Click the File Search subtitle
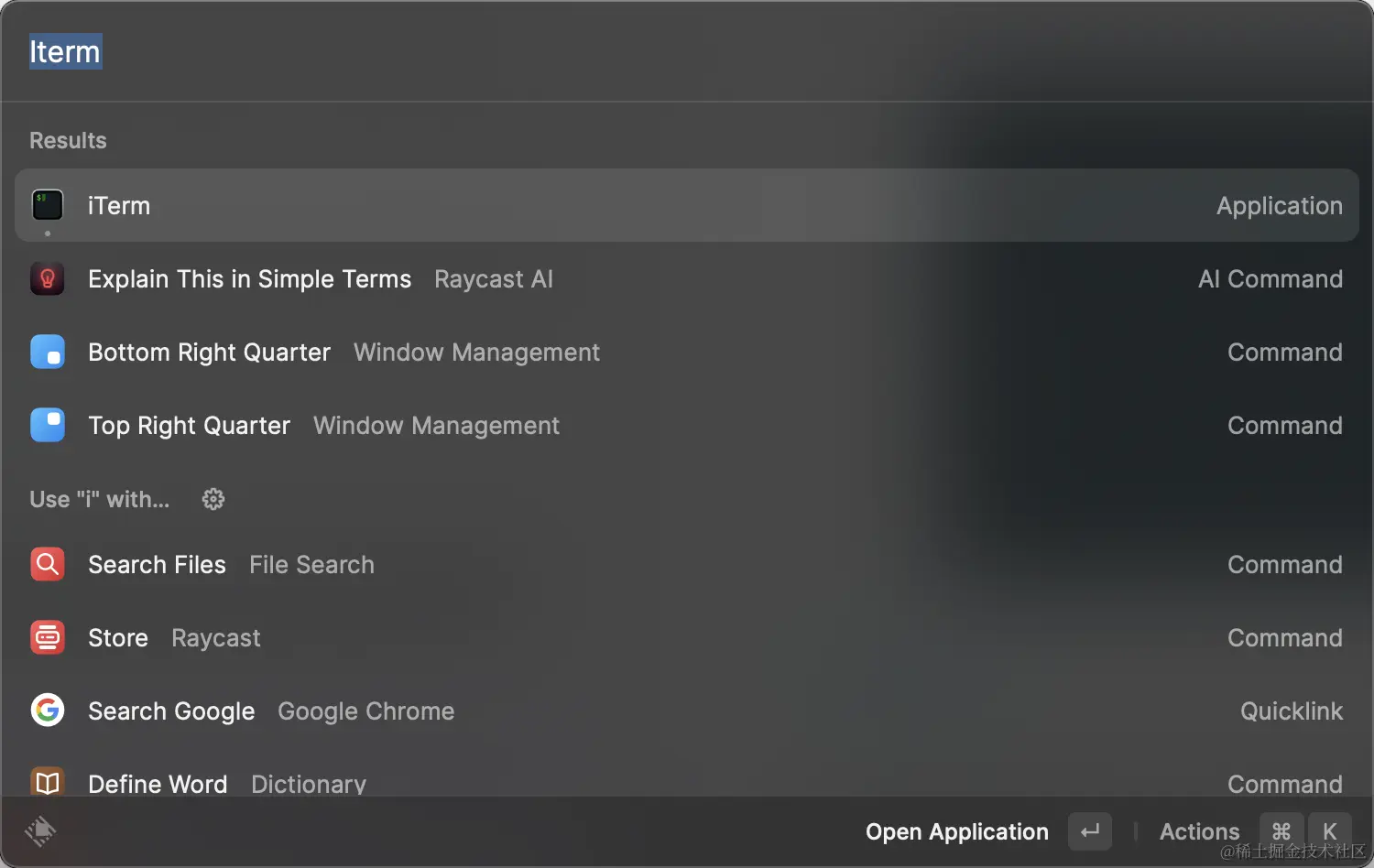This screenshot has height=868, width=1374. [x=311, y=565]
